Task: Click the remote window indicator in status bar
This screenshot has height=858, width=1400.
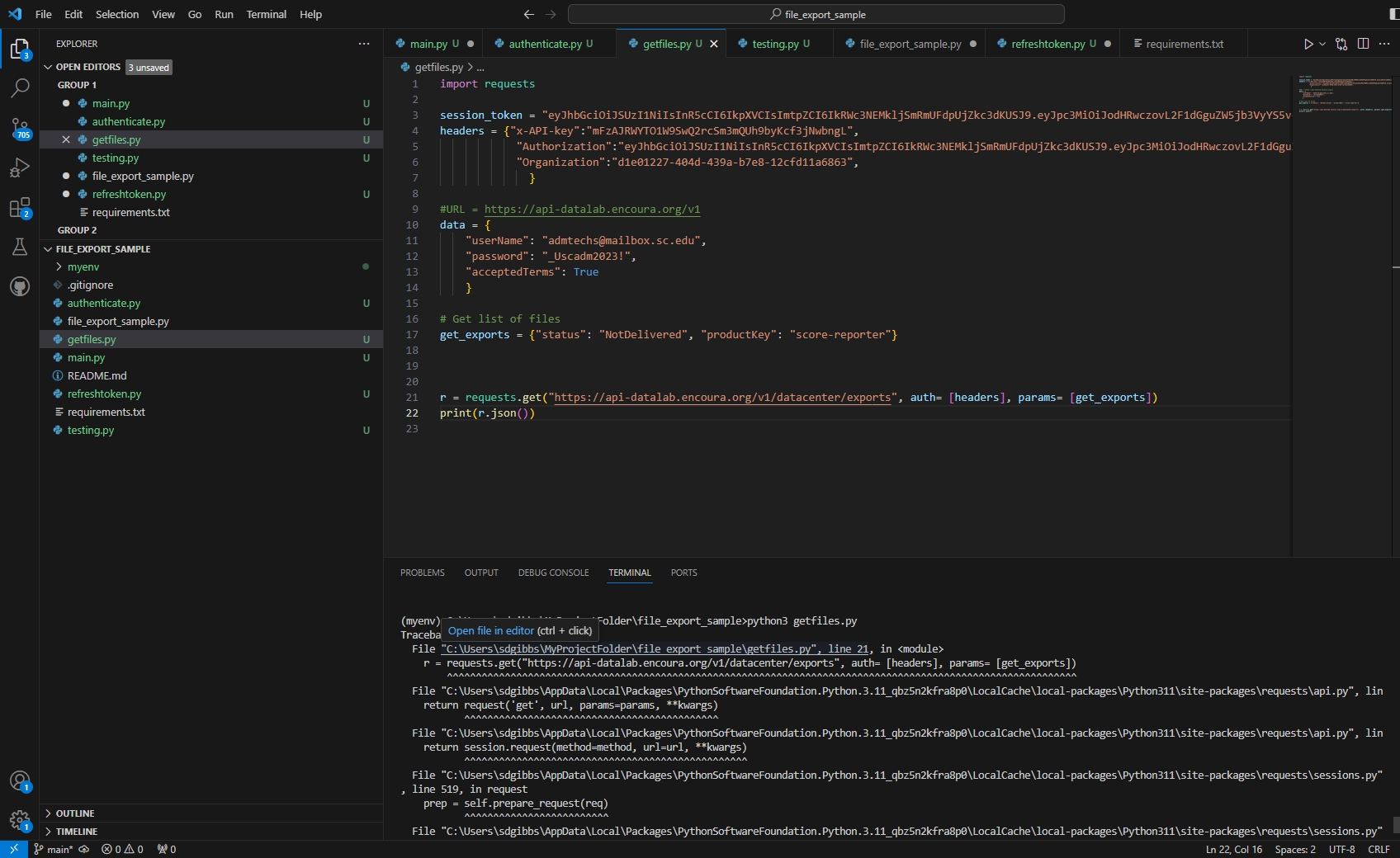Action: [14, 849]
